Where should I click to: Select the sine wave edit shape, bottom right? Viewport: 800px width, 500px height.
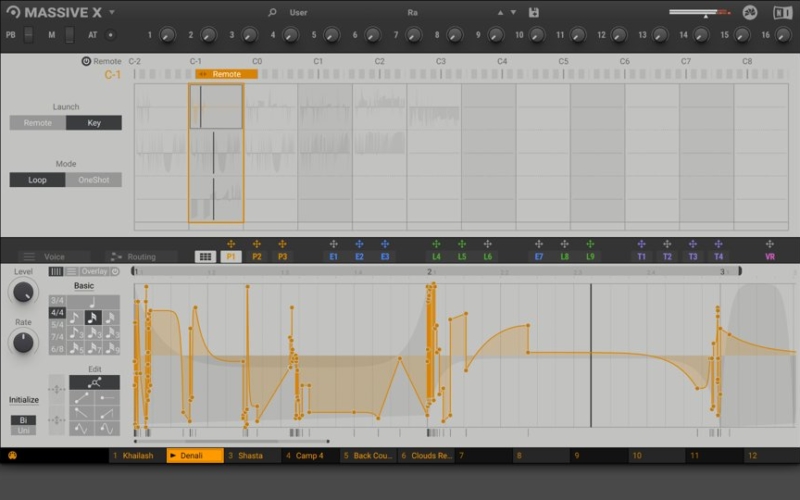click(107, 429)
